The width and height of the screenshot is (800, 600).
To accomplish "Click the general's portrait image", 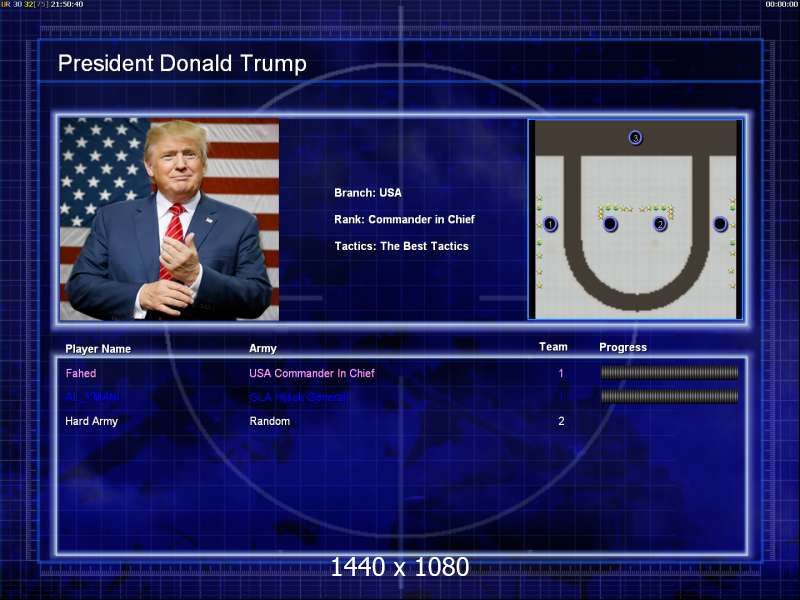I will [x=169, y=219].
